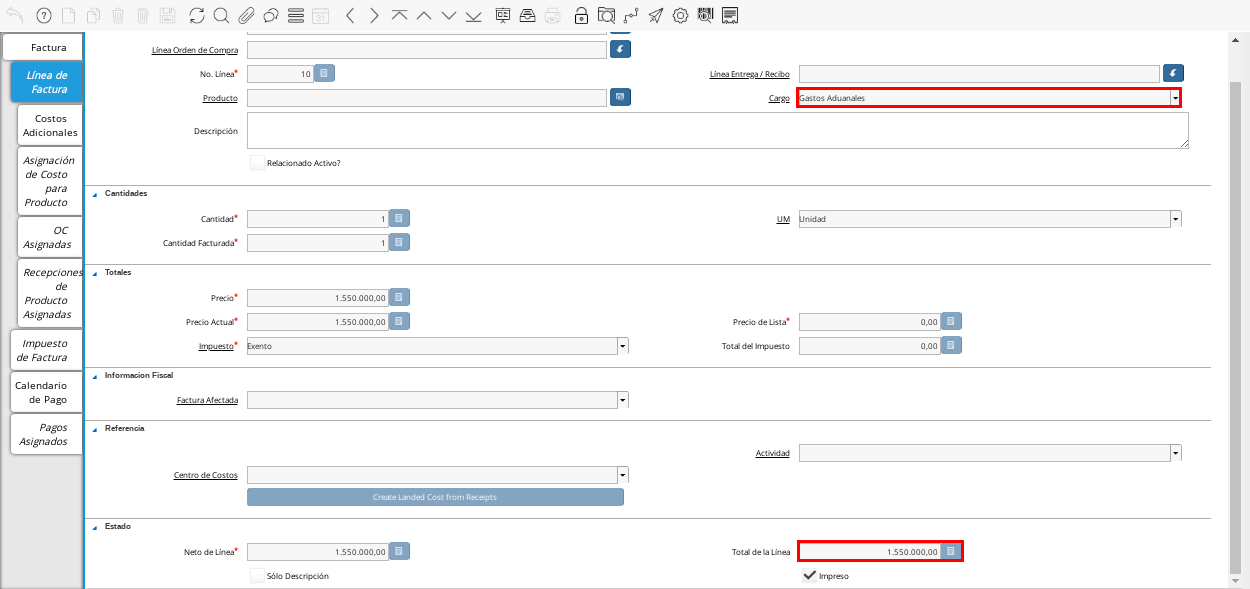Toggle the Relacionado Activo checkbox

click(258, 162)
